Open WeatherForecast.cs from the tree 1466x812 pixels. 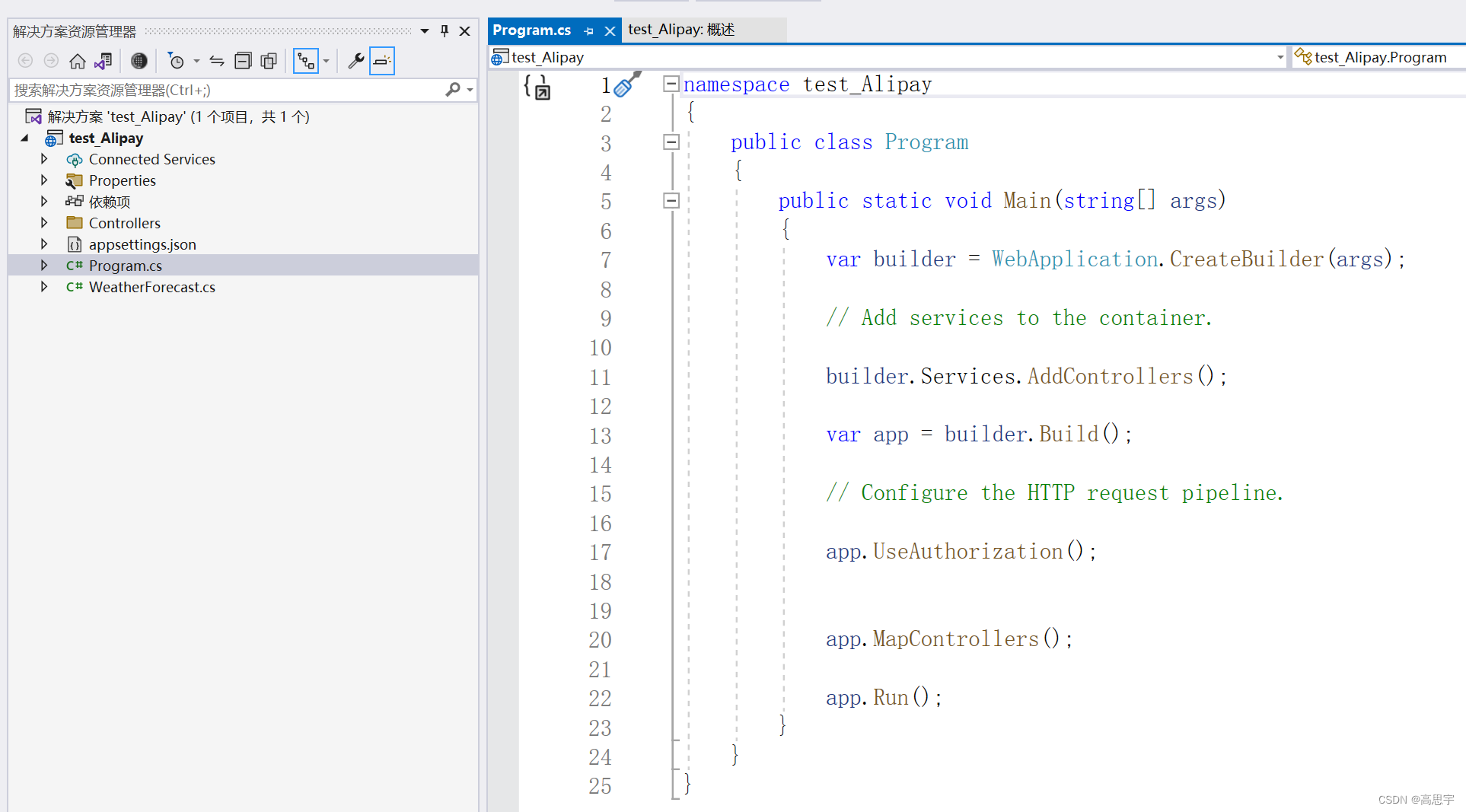click(x=152, y=287)
